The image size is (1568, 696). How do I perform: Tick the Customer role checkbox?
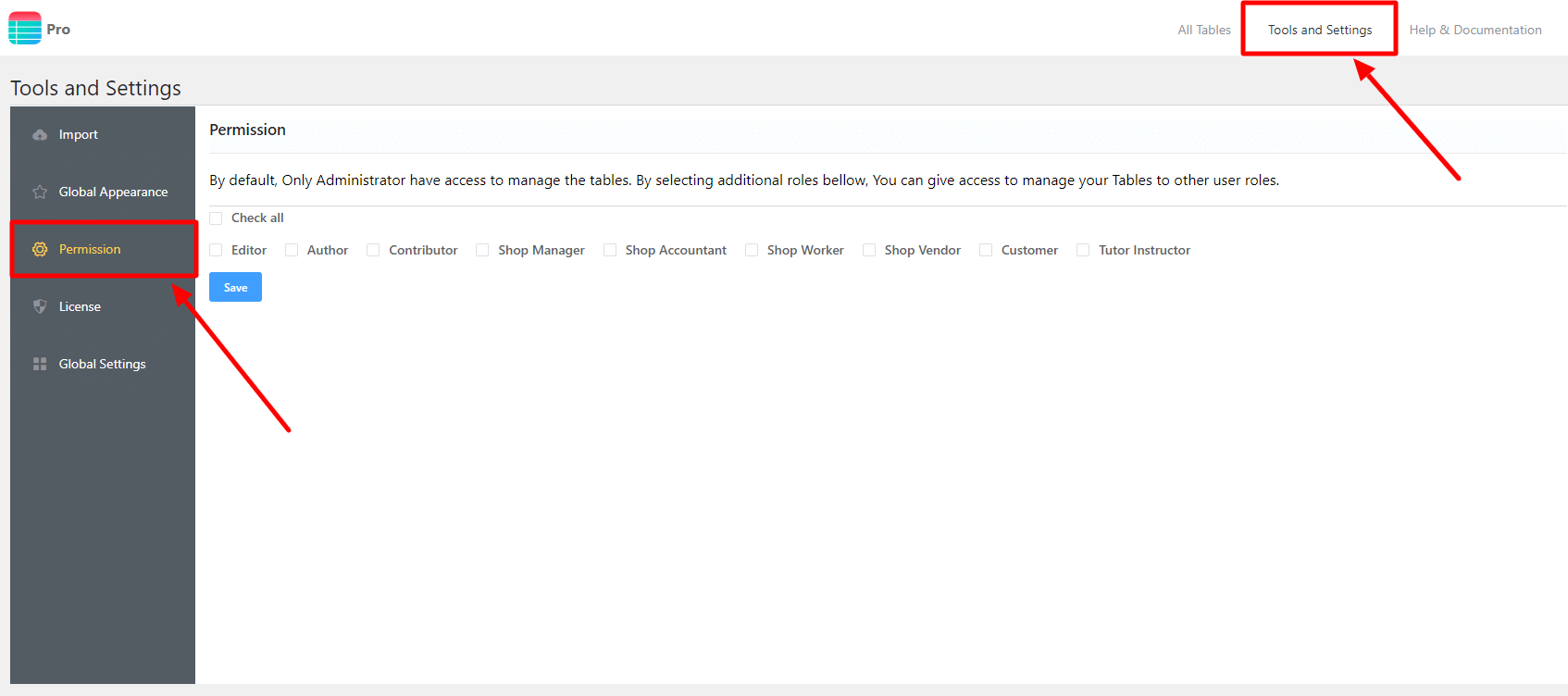(986, 250)
